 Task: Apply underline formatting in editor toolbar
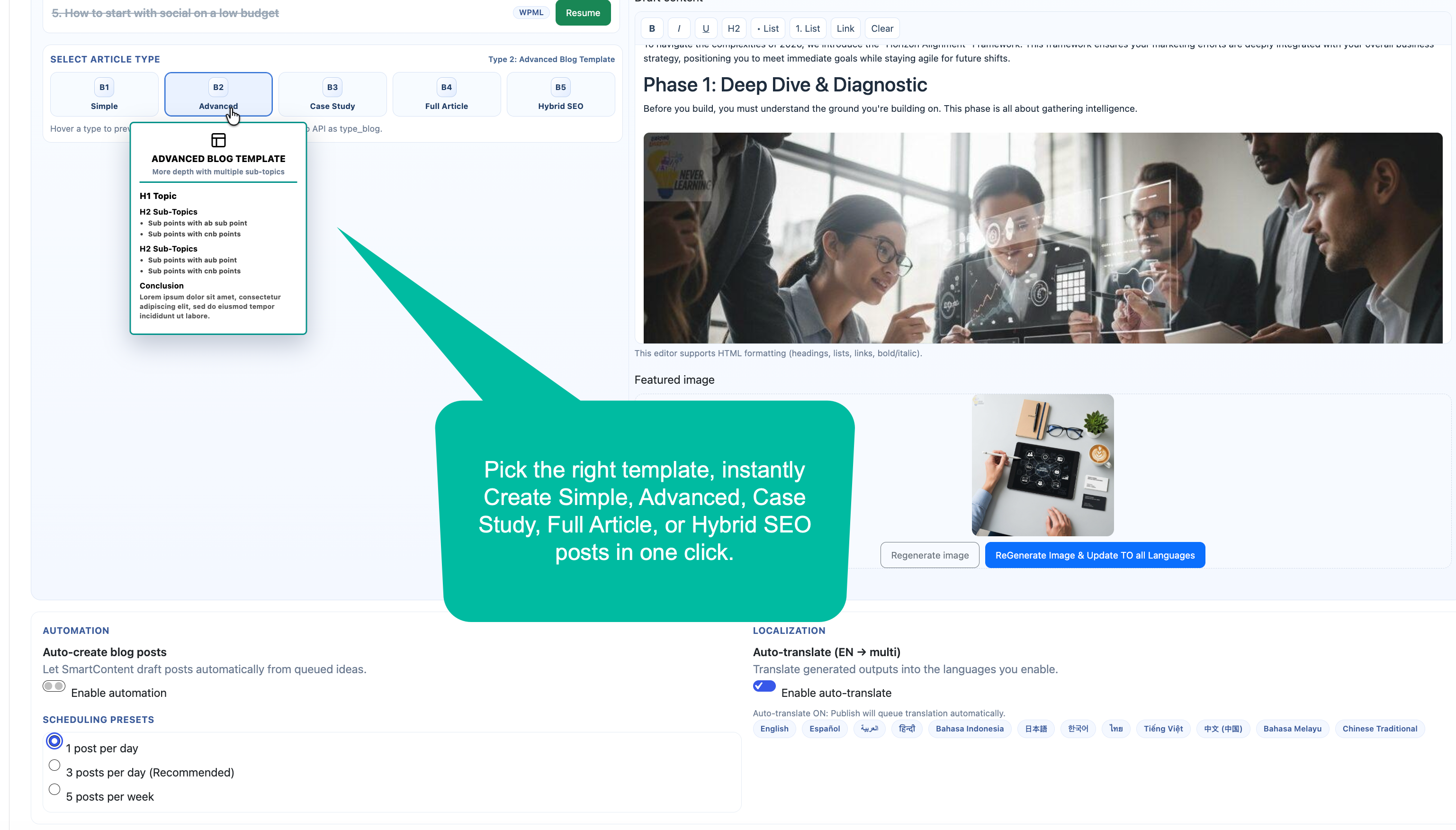click(x=705, y=28)
